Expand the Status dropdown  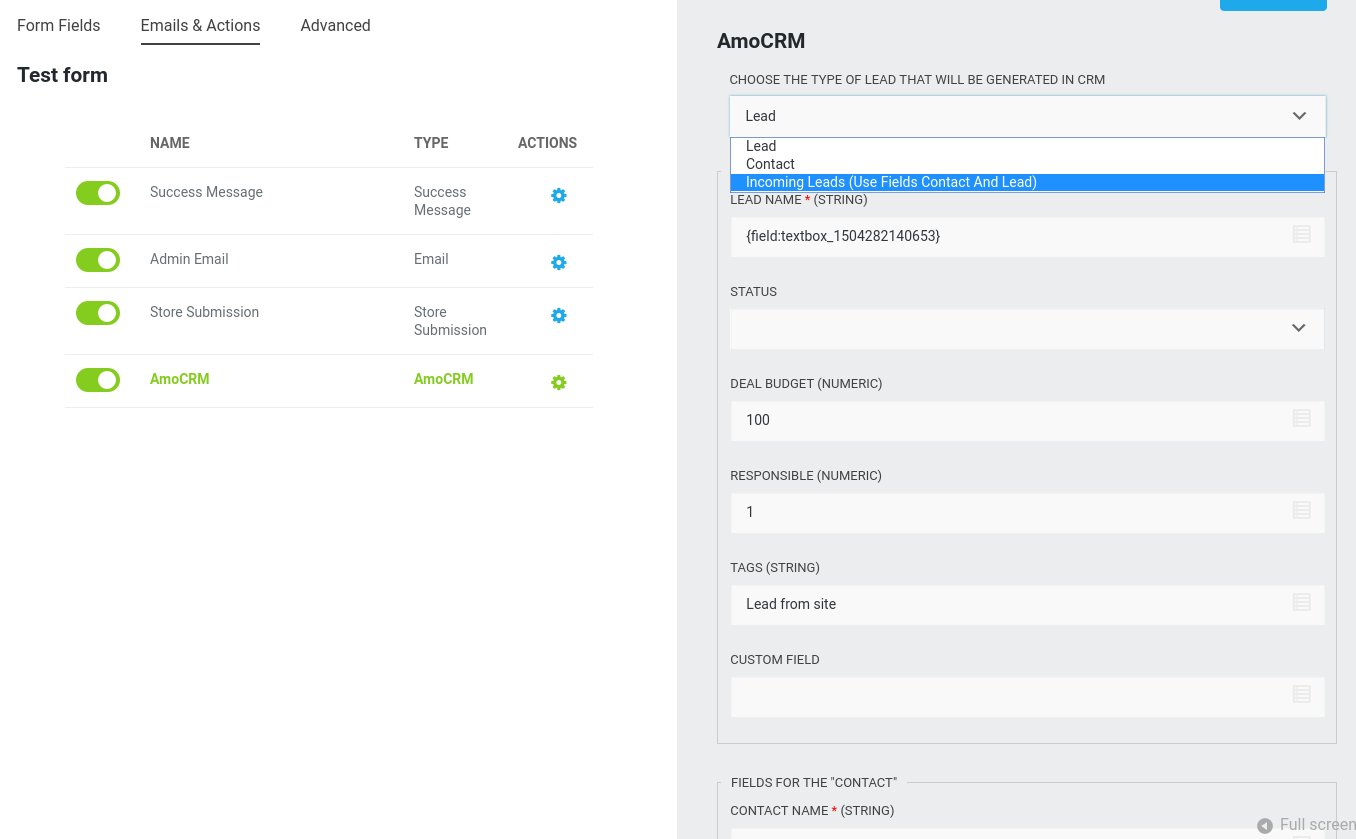click(1027, 329)
